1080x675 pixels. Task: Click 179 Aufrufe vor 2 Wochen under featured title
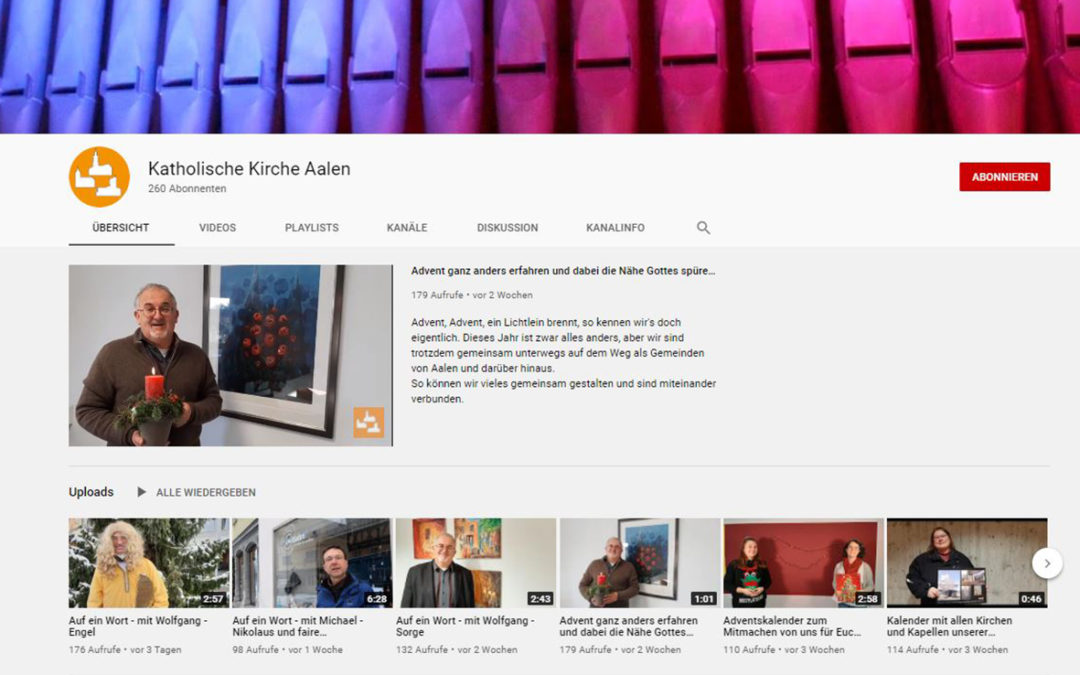(472, 295)
